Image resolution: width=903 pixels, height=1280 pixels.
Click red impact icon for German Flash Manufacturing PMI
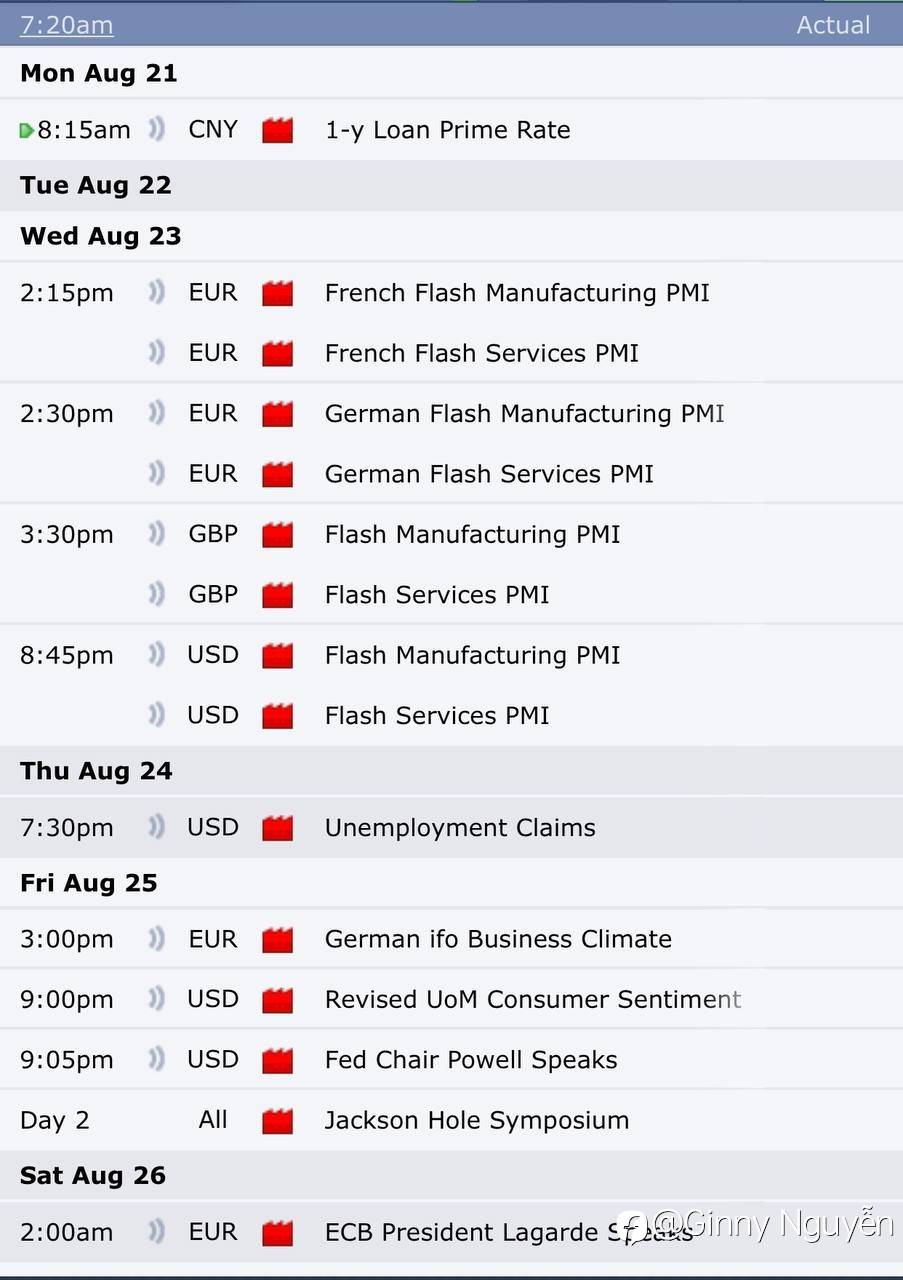click(277, 414)
